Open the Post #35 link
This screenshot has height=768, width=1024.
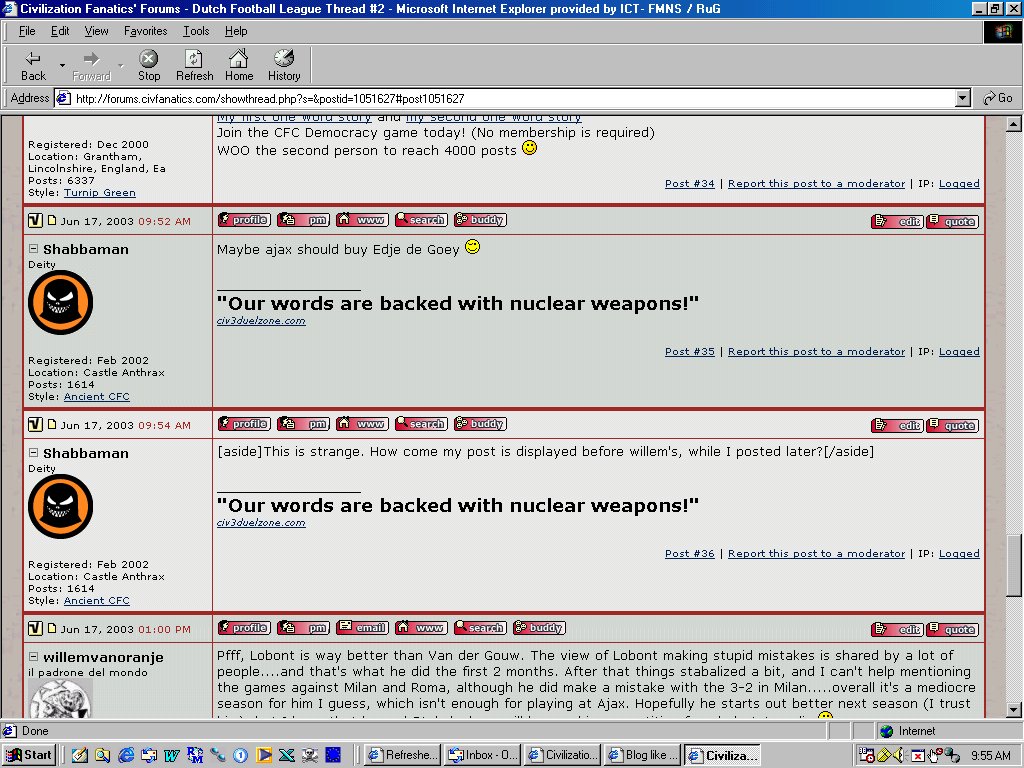point(690,351)
